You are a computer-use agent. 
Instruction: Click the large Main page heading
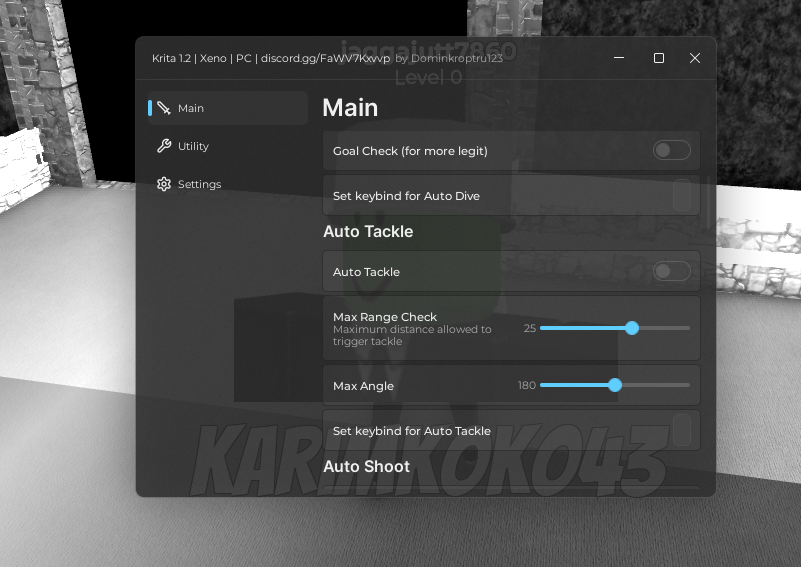[350, 108]
